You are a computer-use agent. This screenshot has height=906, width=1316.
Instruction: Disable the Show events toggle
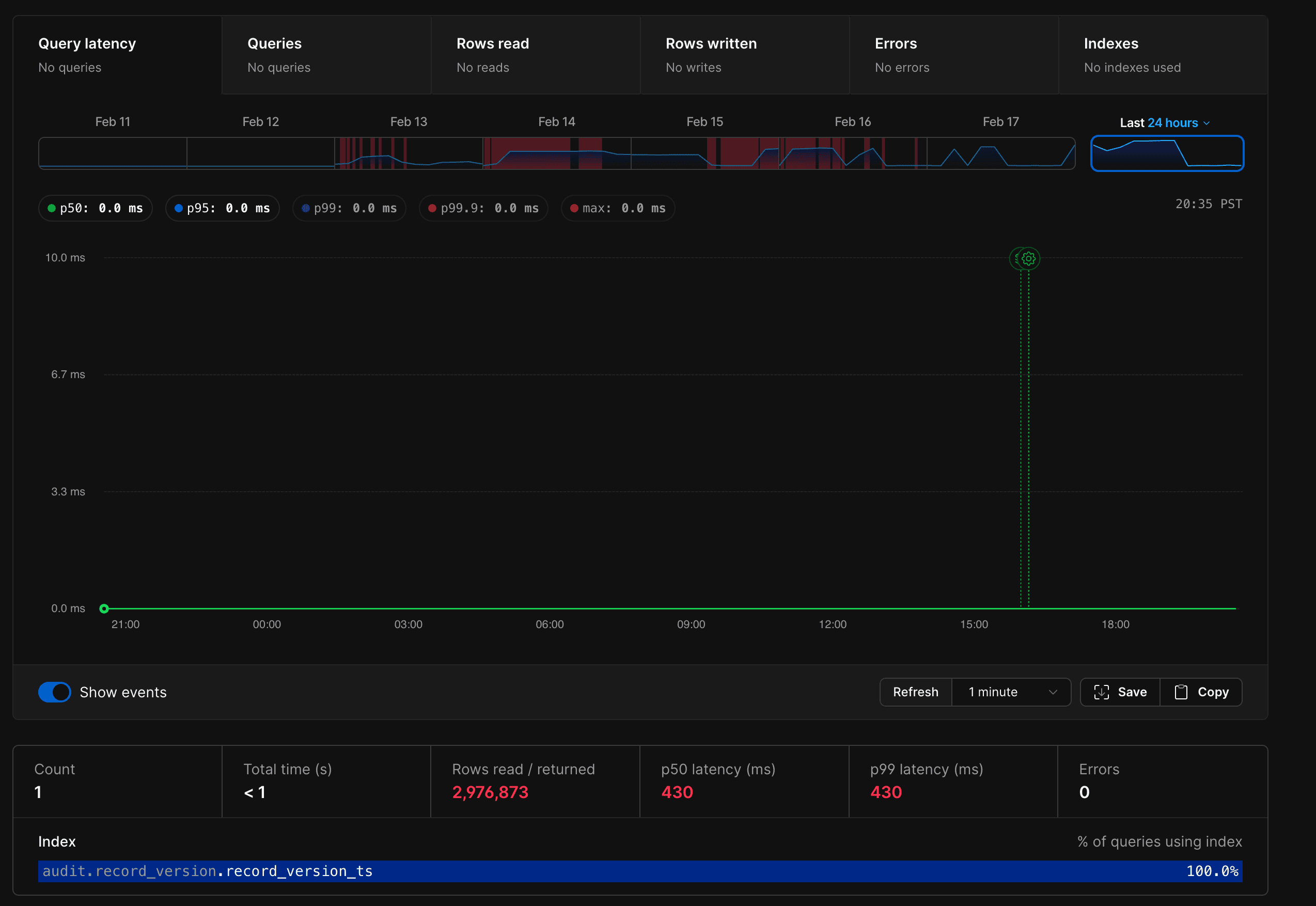coord(54,692)
